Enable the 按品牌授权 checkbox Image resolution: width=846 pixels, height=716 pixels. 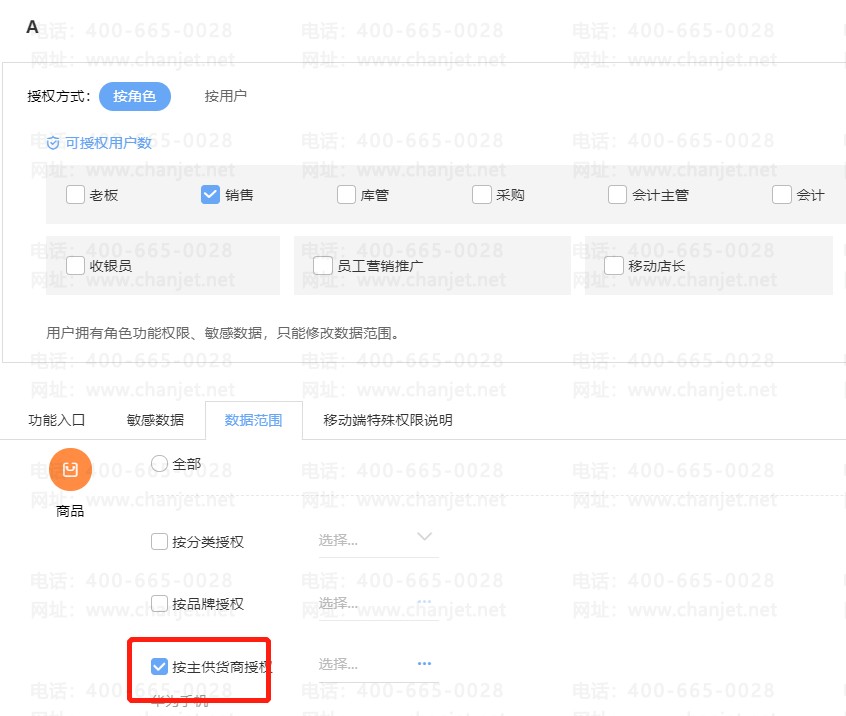point(159,603)
